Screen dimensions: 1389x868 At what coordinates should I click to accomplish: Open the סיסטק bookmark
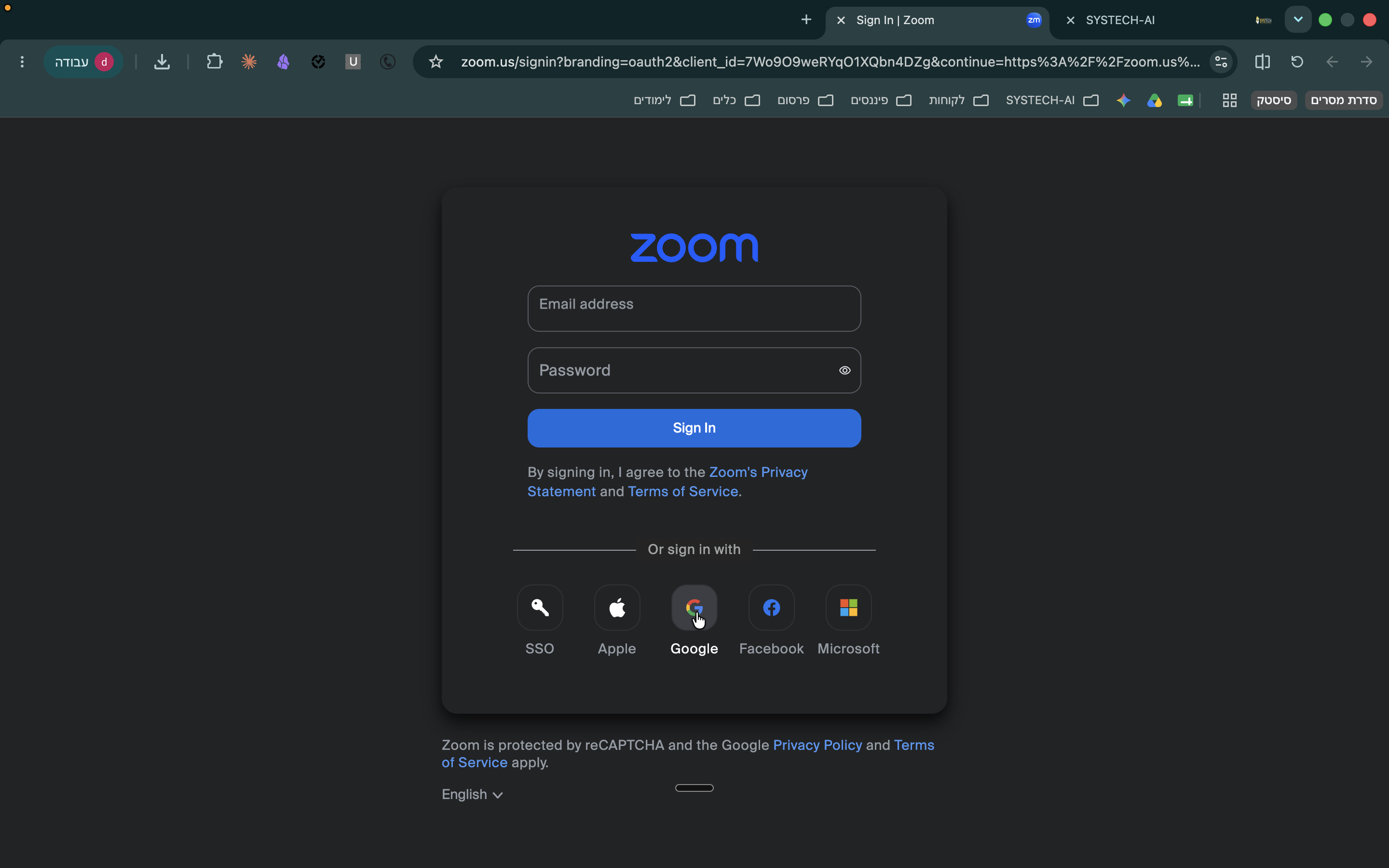1274,100
